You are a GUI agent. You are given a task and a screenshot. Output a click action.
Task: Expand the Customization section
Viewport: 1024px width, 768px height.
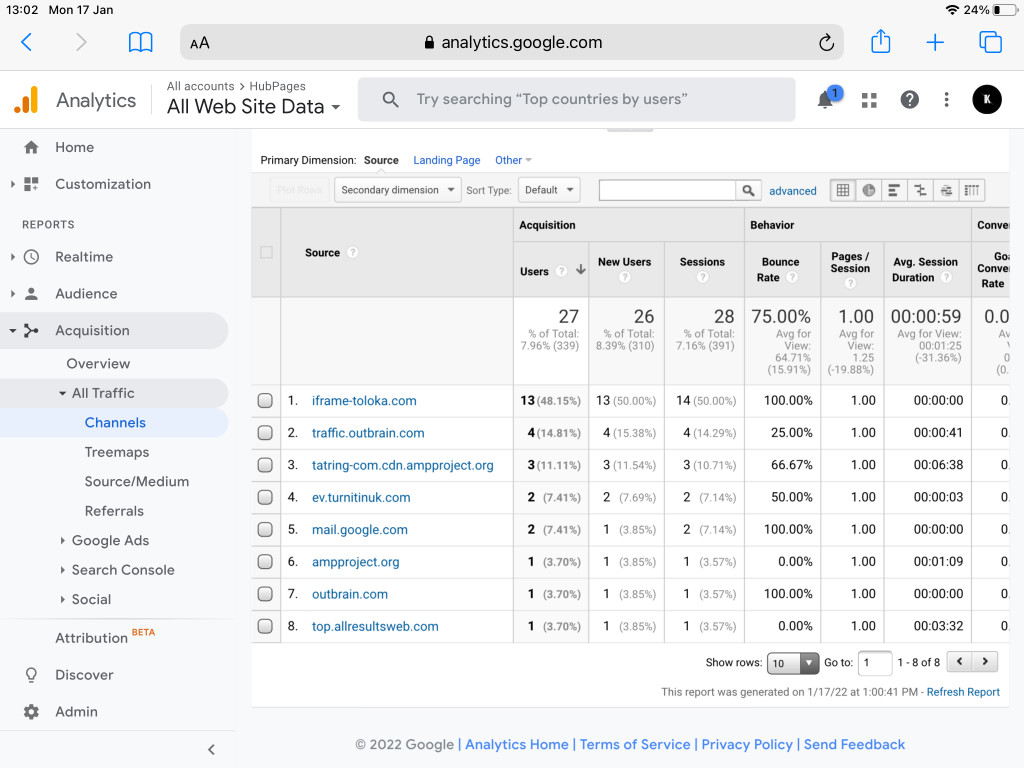pyautogui.click(x=12, y=184)
